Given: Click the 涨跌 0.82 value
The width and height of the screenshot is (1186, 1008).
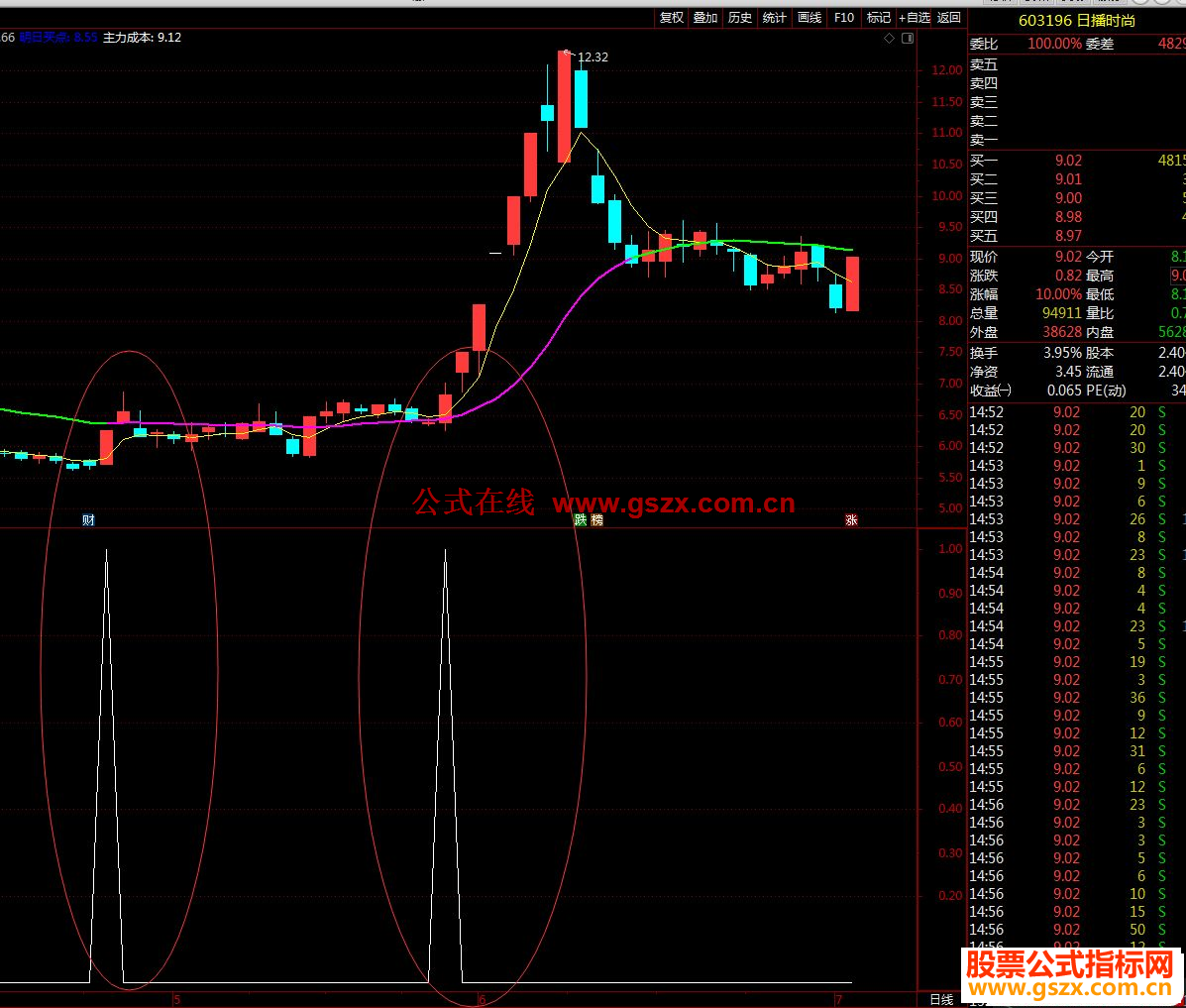Looking at the screenshot, I should click(1068, 277).
